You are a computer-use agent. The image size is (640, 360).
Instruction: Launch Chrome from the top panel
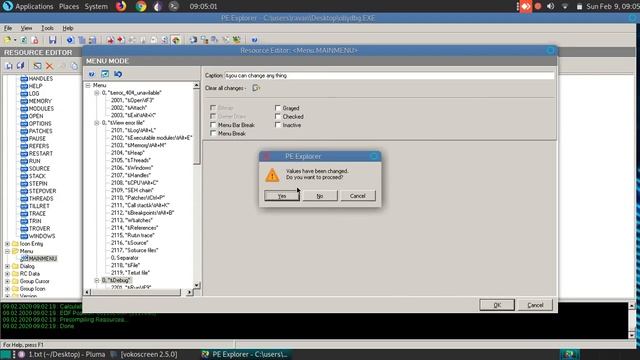click(x=141, y=6)
